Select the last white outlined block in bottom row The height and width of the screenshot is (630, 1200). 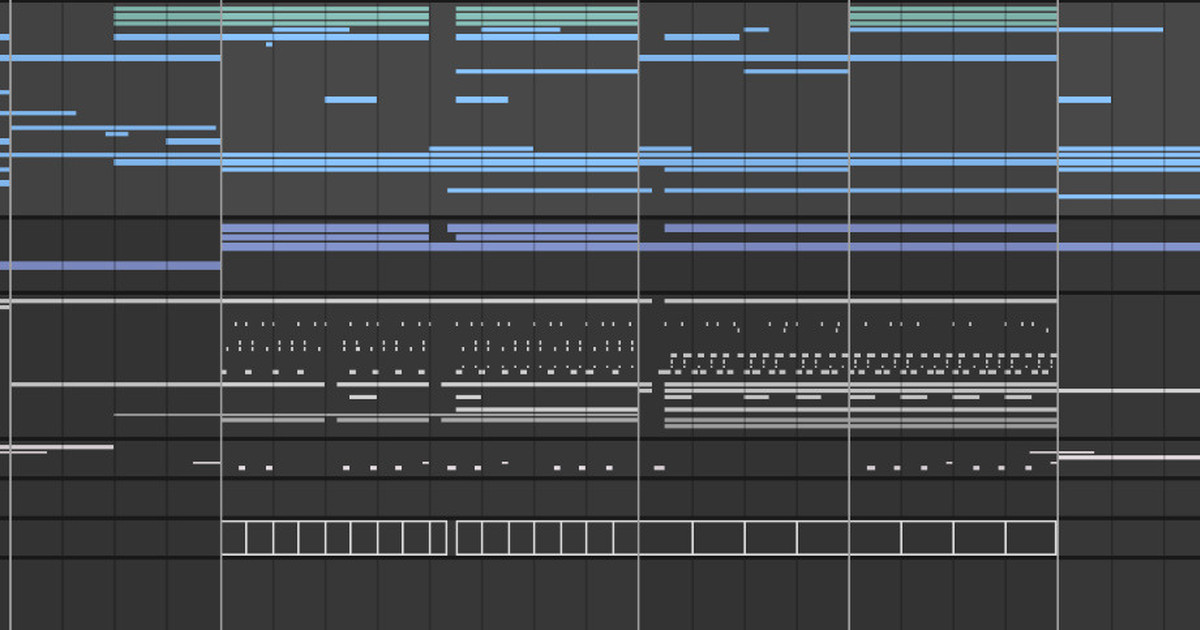click(x=1031, y=538)
